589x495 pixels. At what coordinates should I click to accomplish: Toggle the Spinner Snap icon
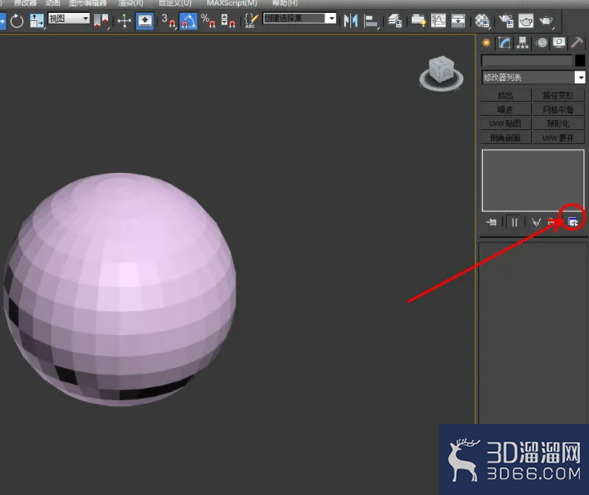(x=228, y=21)
